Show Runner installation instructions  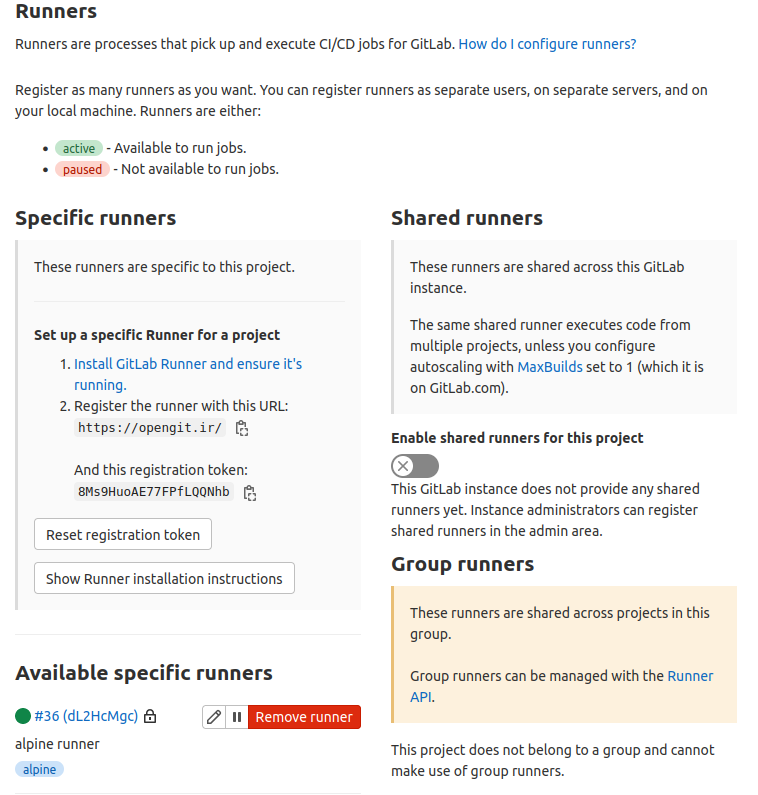(x=164, y=578)
